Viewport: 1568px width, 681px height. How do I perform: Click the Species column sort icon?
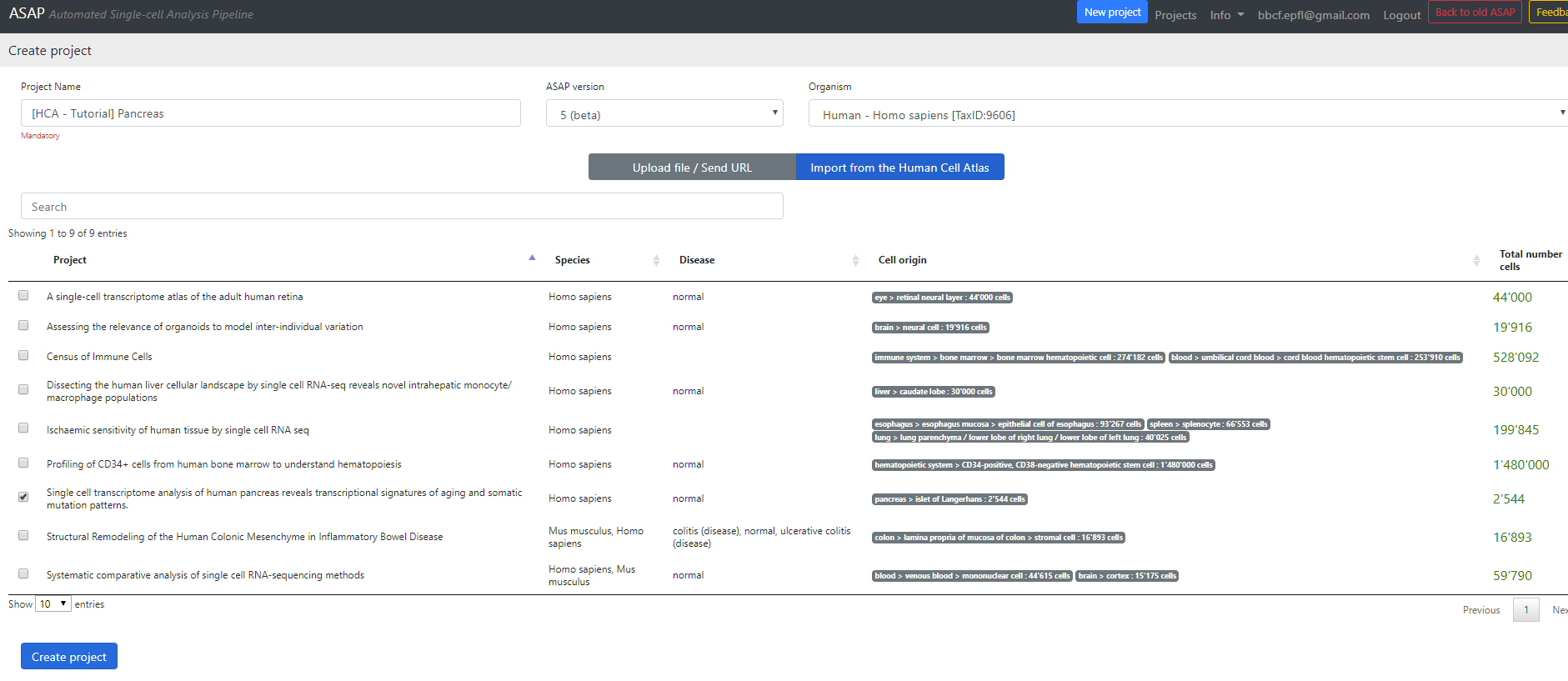click(x=656, y=260)
